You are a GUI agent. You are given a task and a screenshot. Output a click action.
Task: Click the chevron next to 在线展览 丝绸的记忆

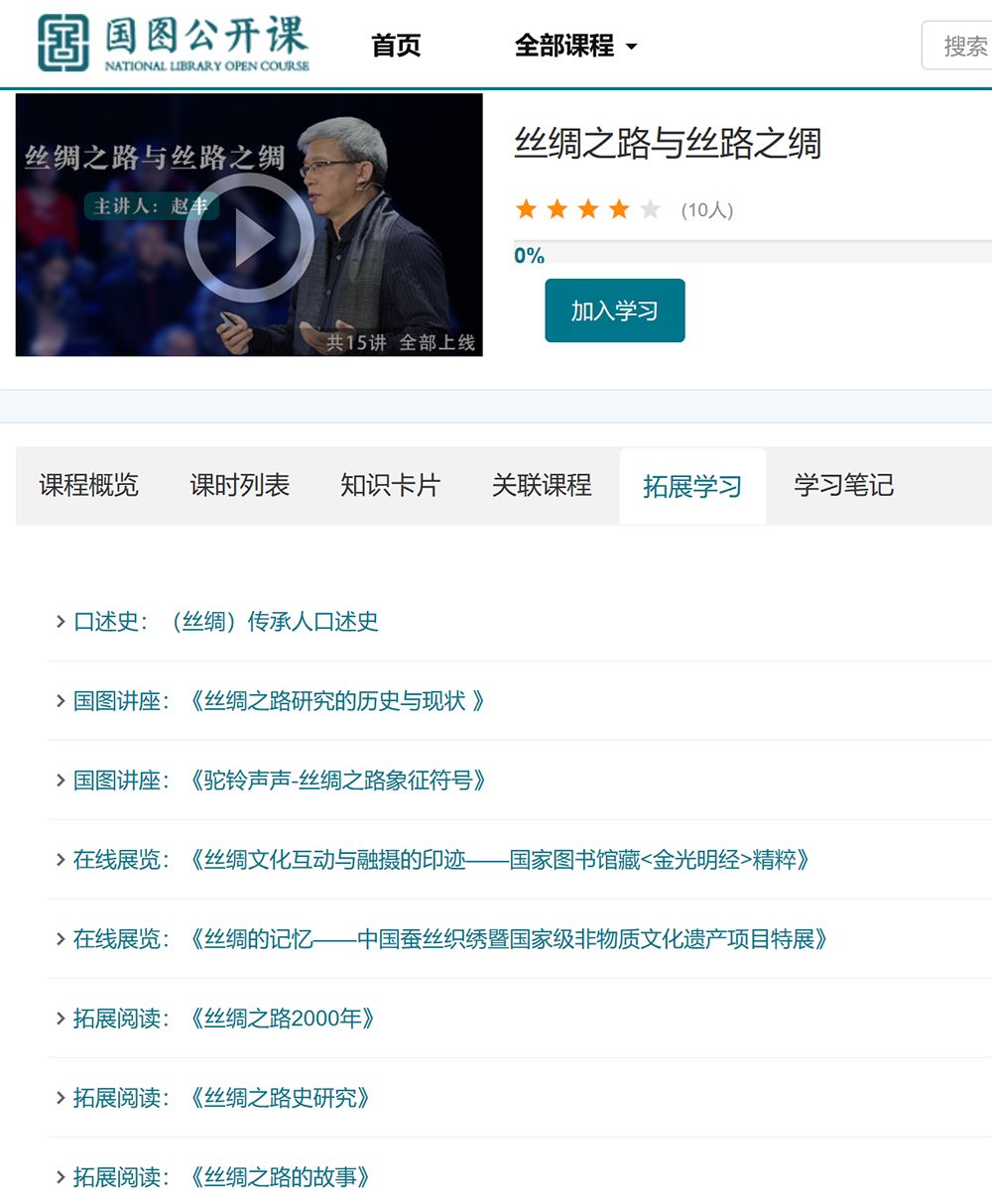point(60,938)
